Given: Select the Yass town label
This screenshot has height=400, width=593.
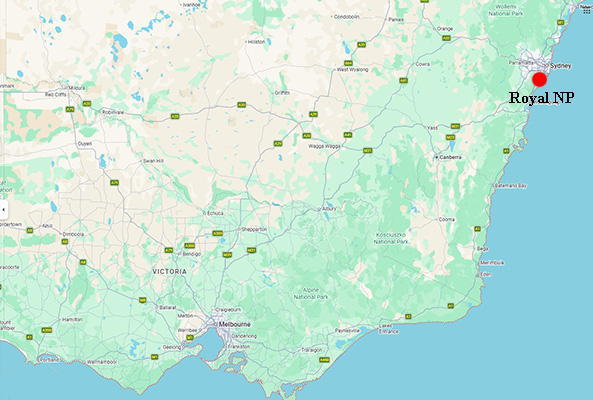Looking at the screenshot, I should pos(432,128).
